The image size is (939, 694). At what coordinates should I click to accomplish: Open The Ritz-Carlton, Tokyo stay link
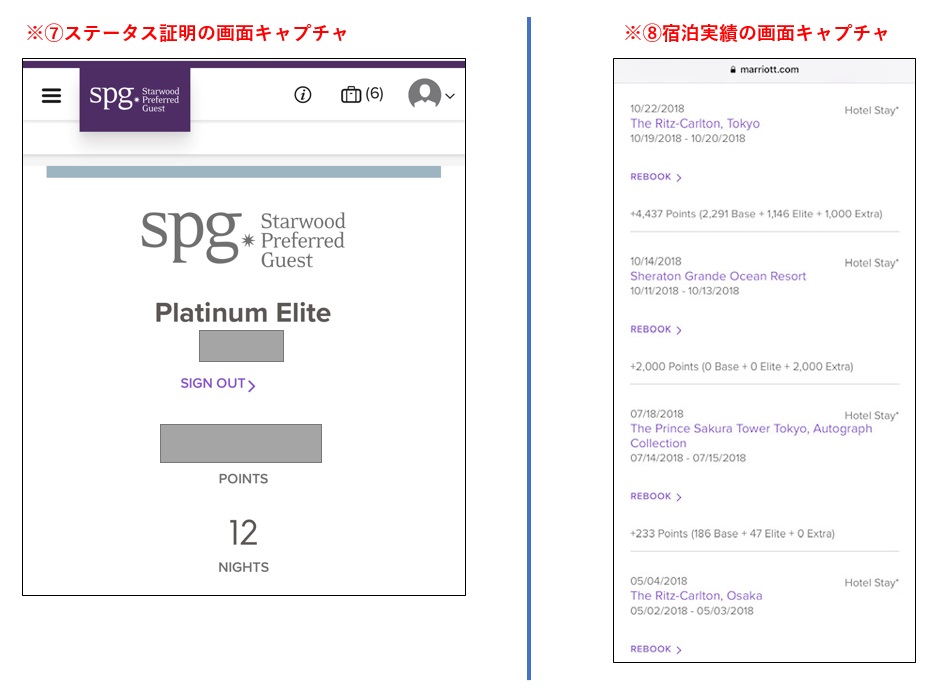click(695, 123)
